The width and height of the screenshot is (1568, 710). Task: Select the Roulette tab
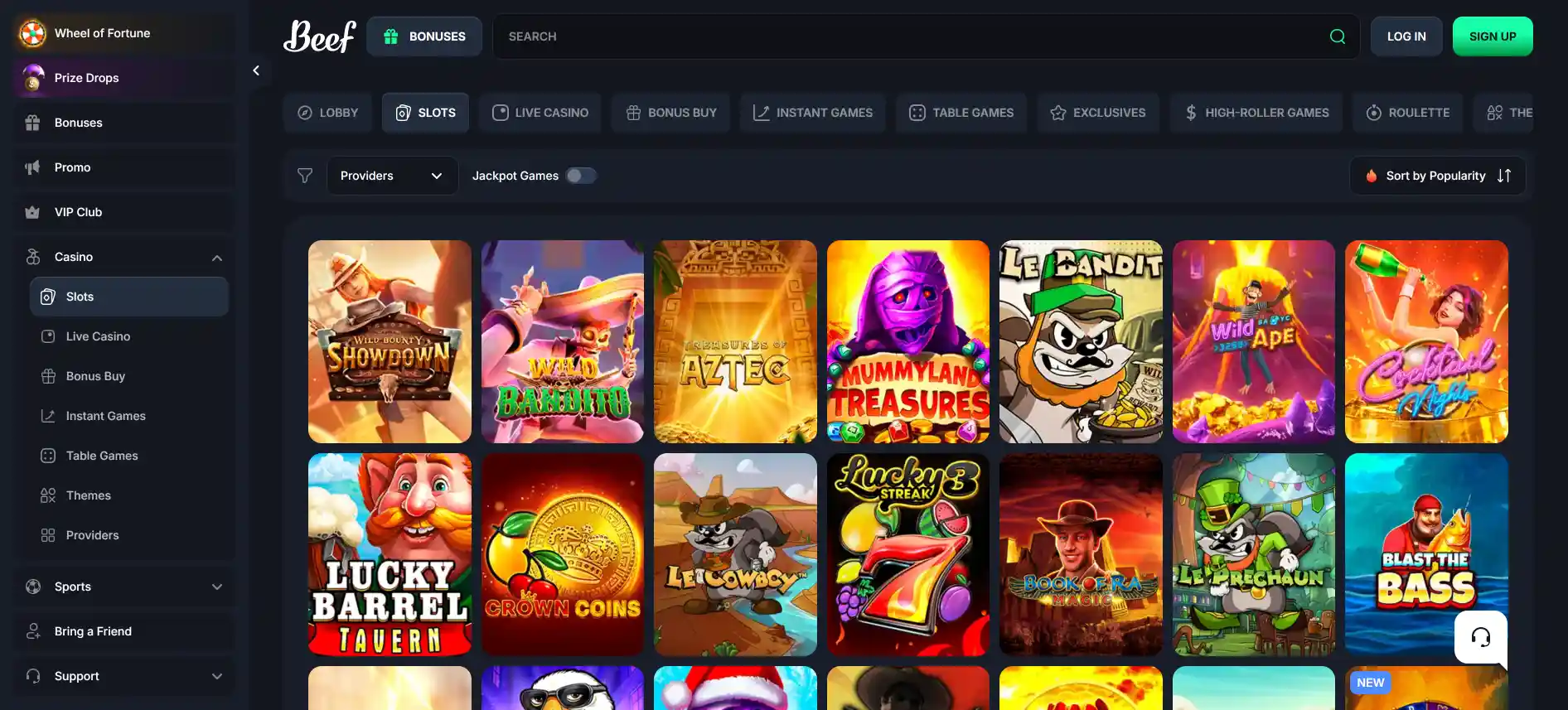coord(1407,113)
